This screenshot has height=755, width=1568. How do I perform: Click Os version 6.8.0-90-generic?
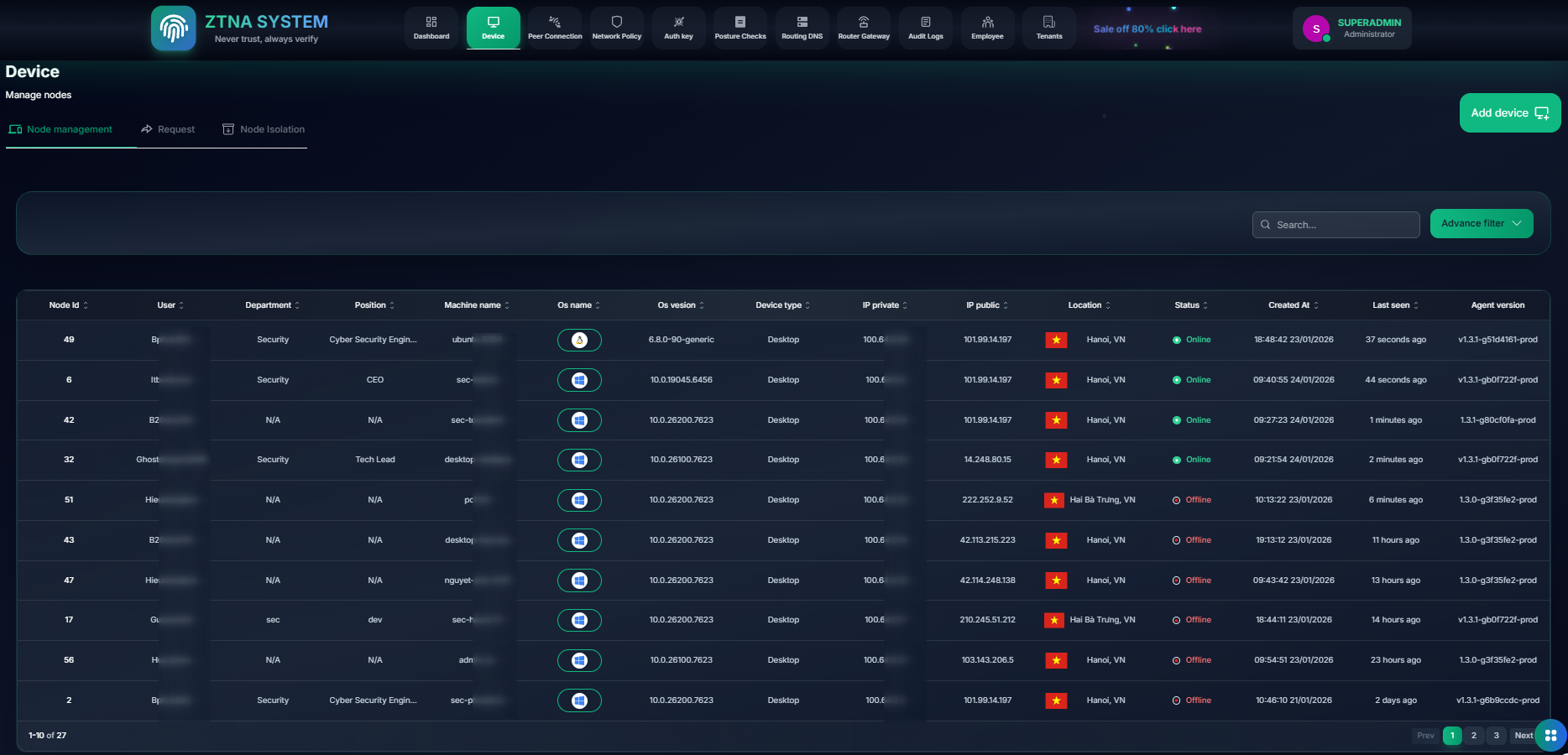(682, 340)
